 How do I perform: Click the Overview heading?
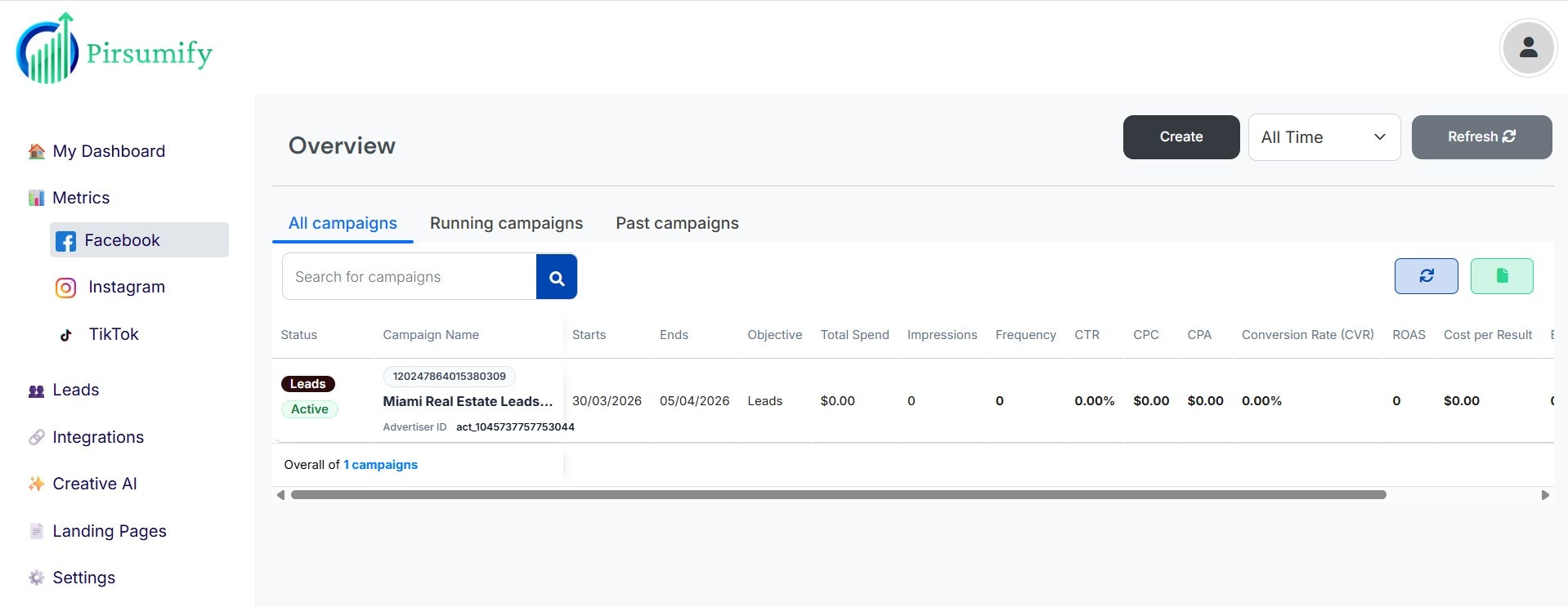[x=342, y=145]
